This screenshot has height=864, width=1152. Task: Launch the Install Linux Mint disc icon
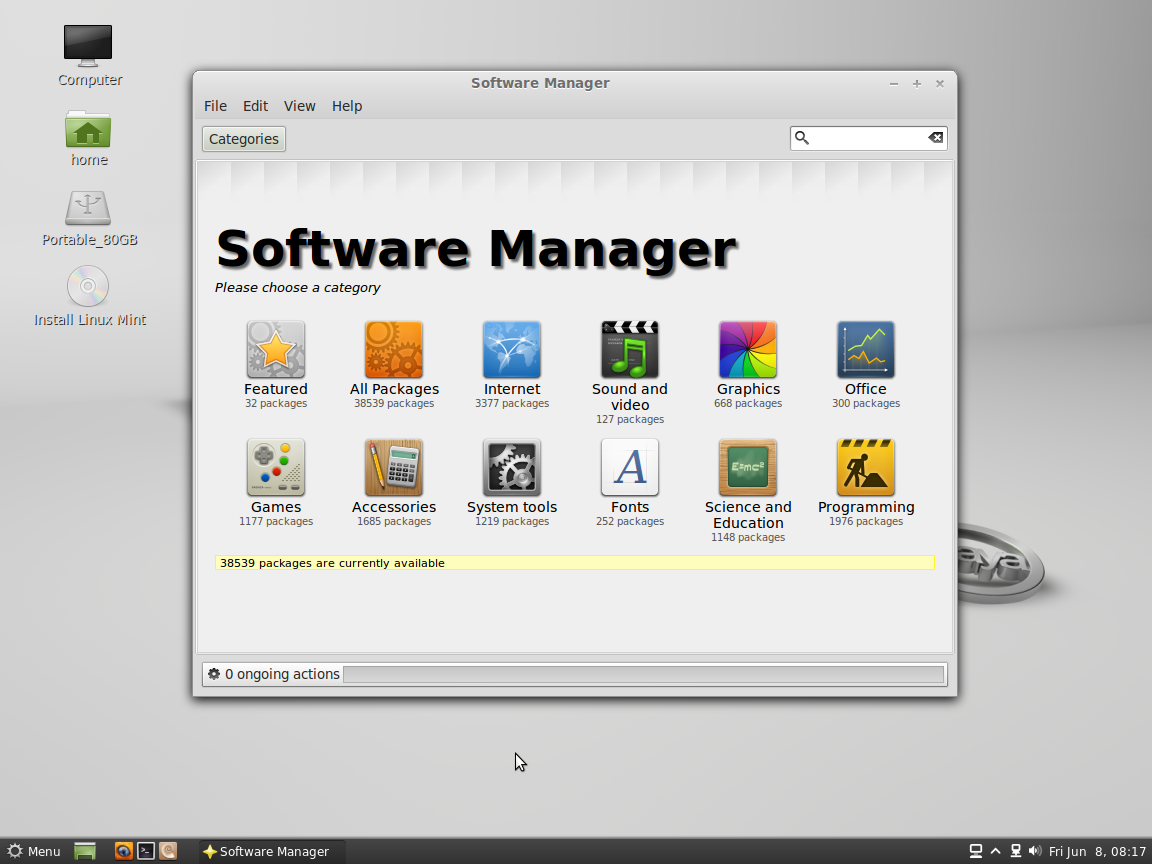pyautogui.click(x=88, y=286)
